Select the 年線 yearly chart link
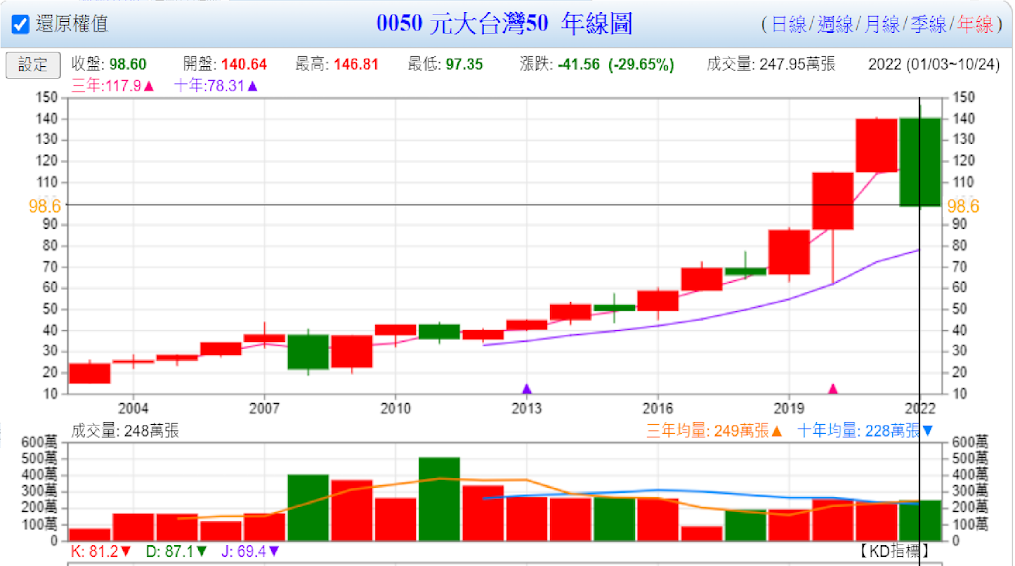 [x=975, y=25]
